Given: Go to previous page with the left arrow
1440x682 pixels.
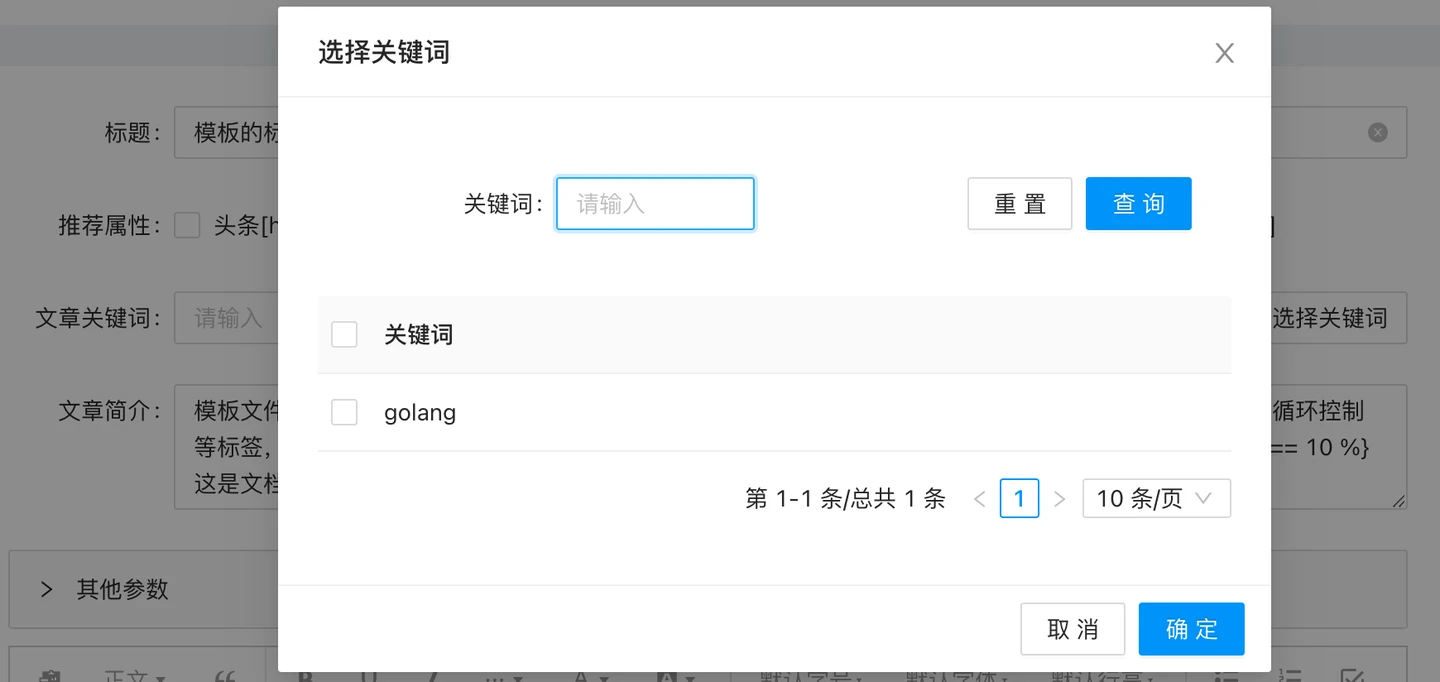Looking at the screenshot, I should pos(980,499).
